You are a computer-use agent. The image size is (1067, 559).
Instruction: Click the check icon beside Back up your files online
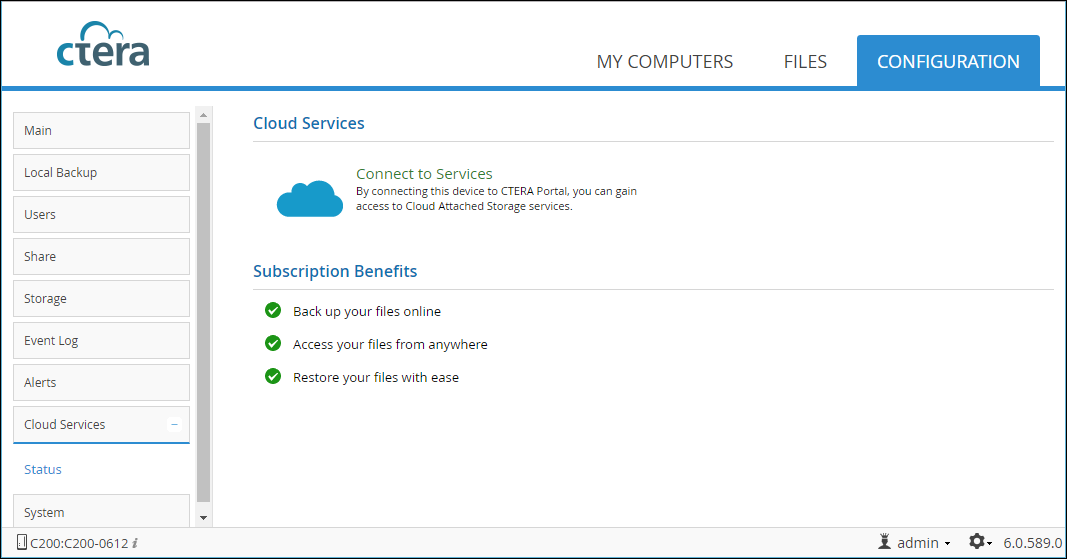[x=273, y=310]
